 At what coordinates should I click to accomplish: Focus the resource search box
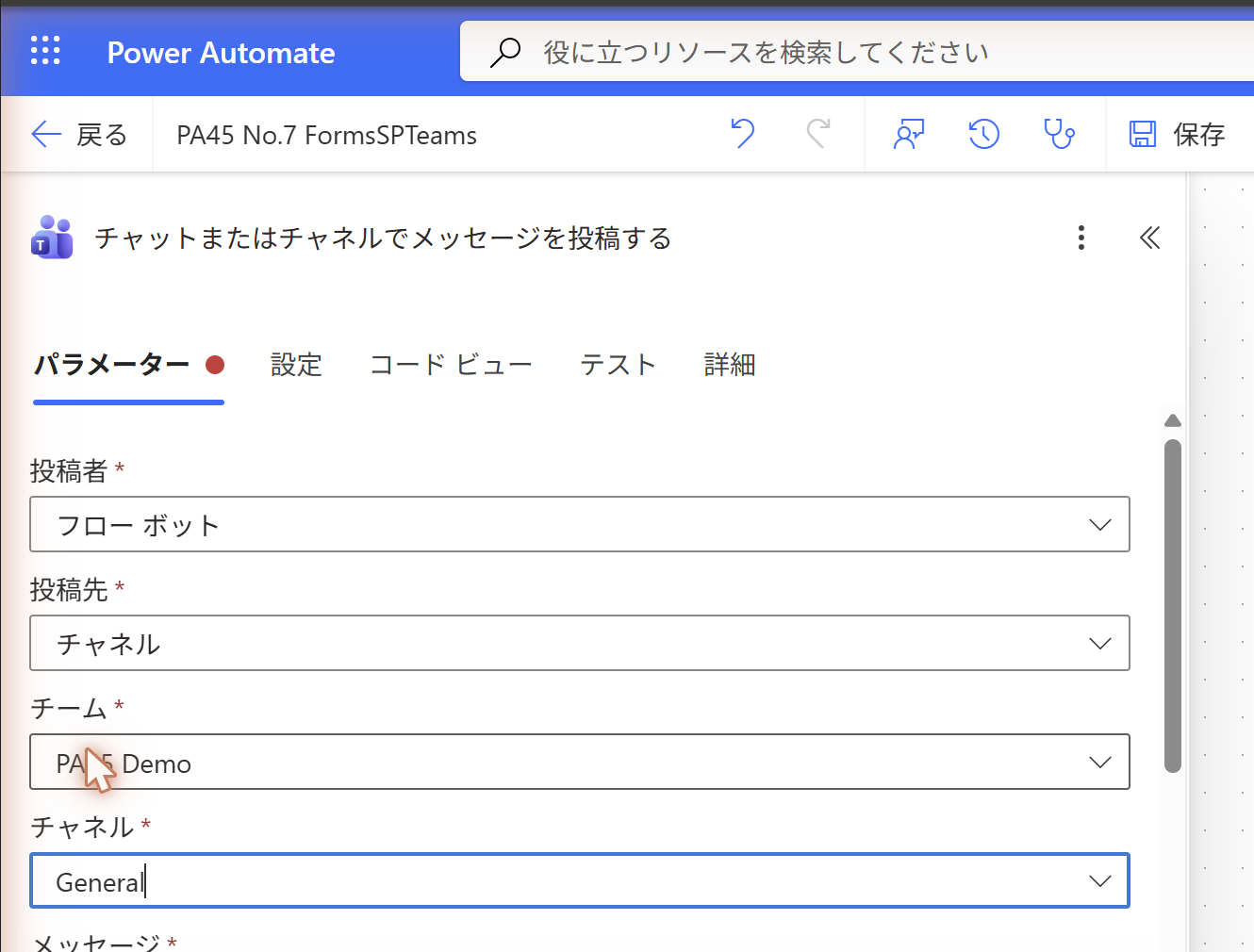click(857, 52)
